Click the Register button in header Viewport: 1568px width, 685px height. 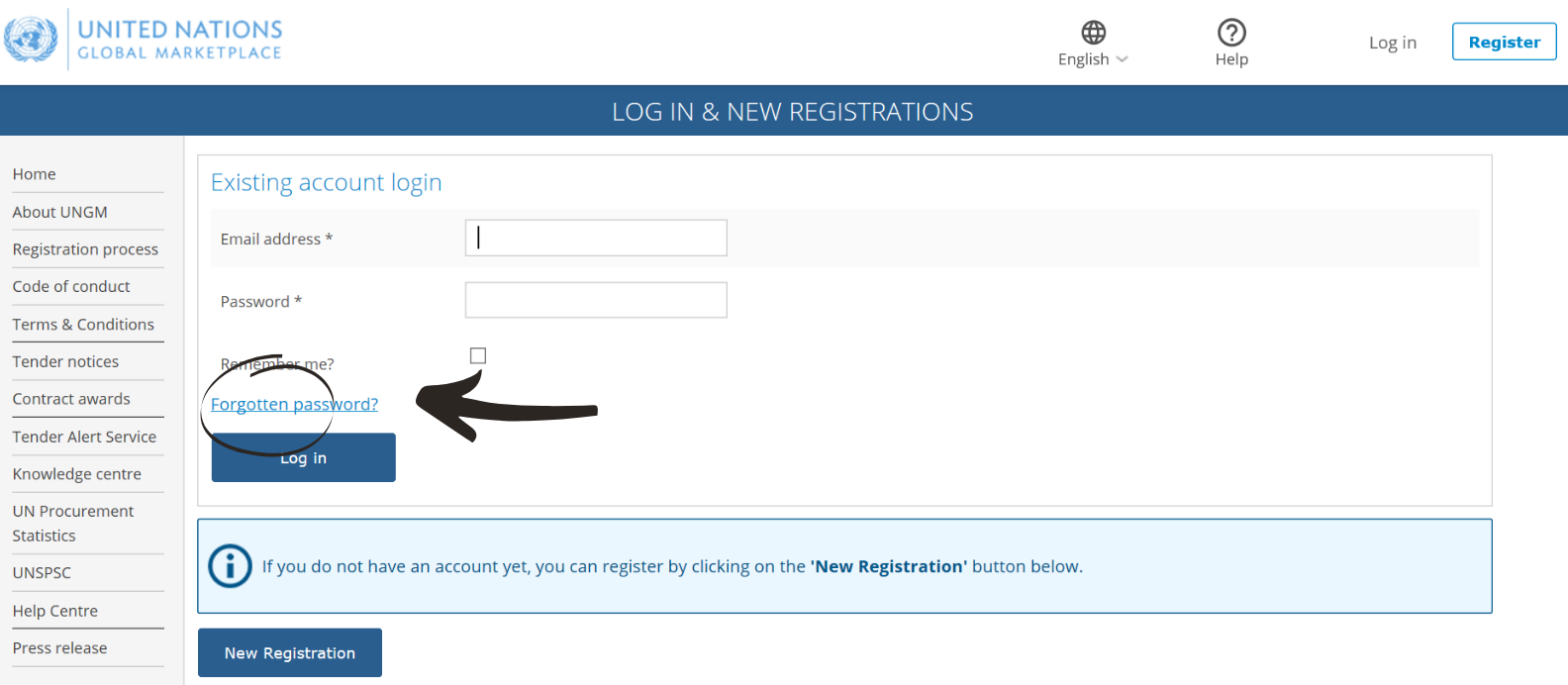tap(1504, 42)
